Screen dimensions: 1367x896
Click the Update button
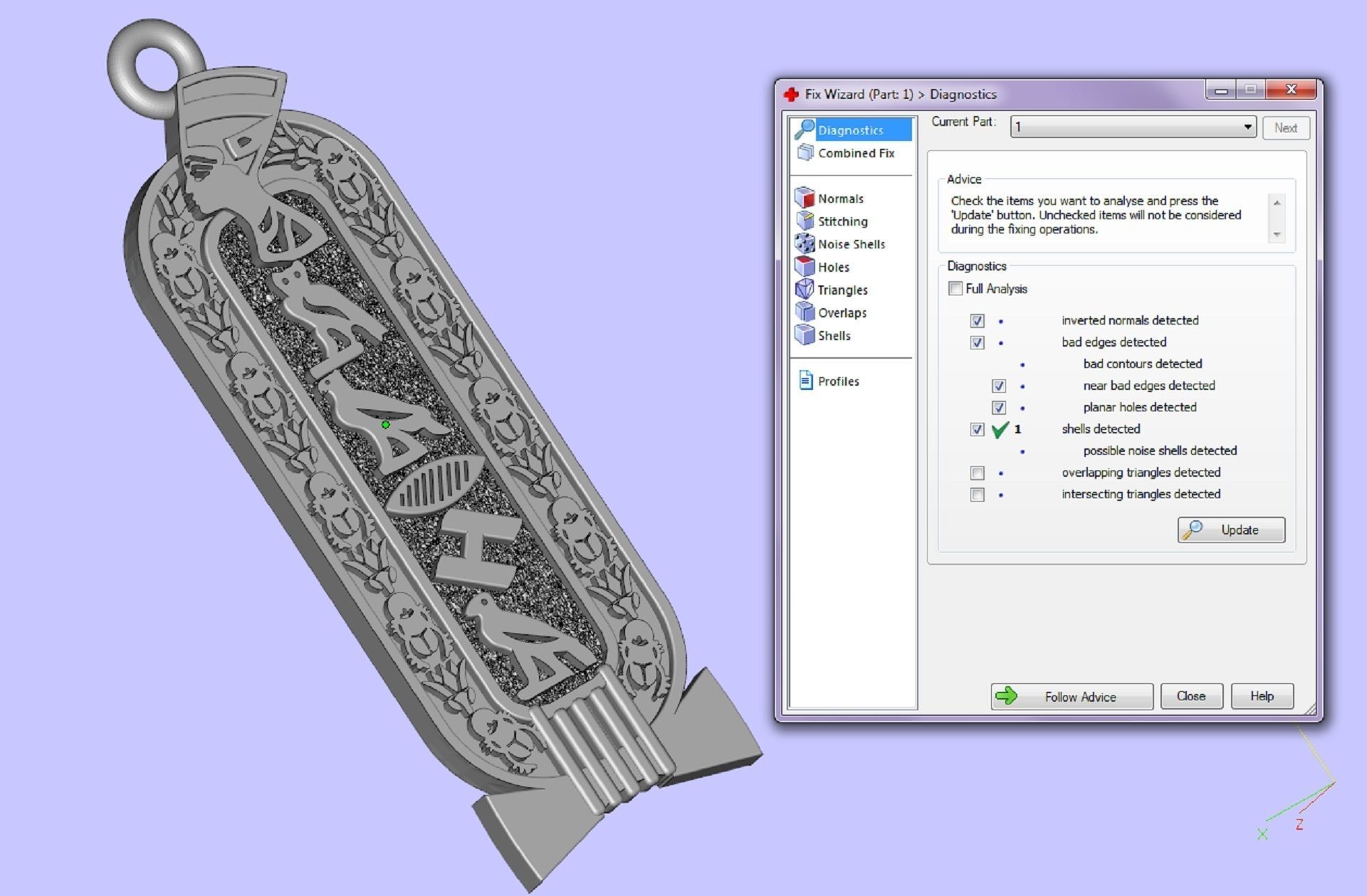click(x=1231, y=530)
